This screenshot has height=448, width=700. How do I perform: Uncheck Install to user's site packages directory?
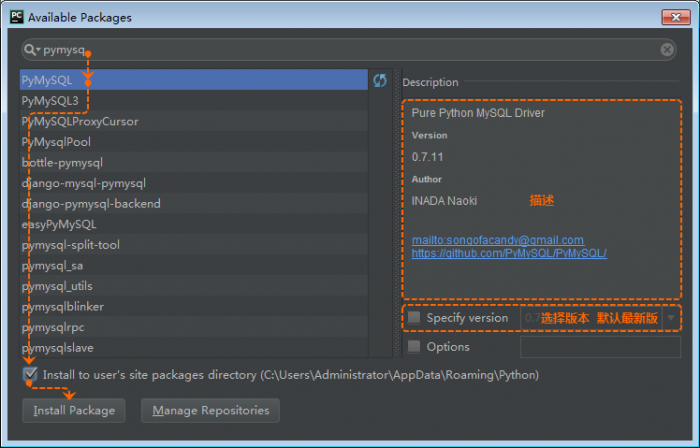31,375
